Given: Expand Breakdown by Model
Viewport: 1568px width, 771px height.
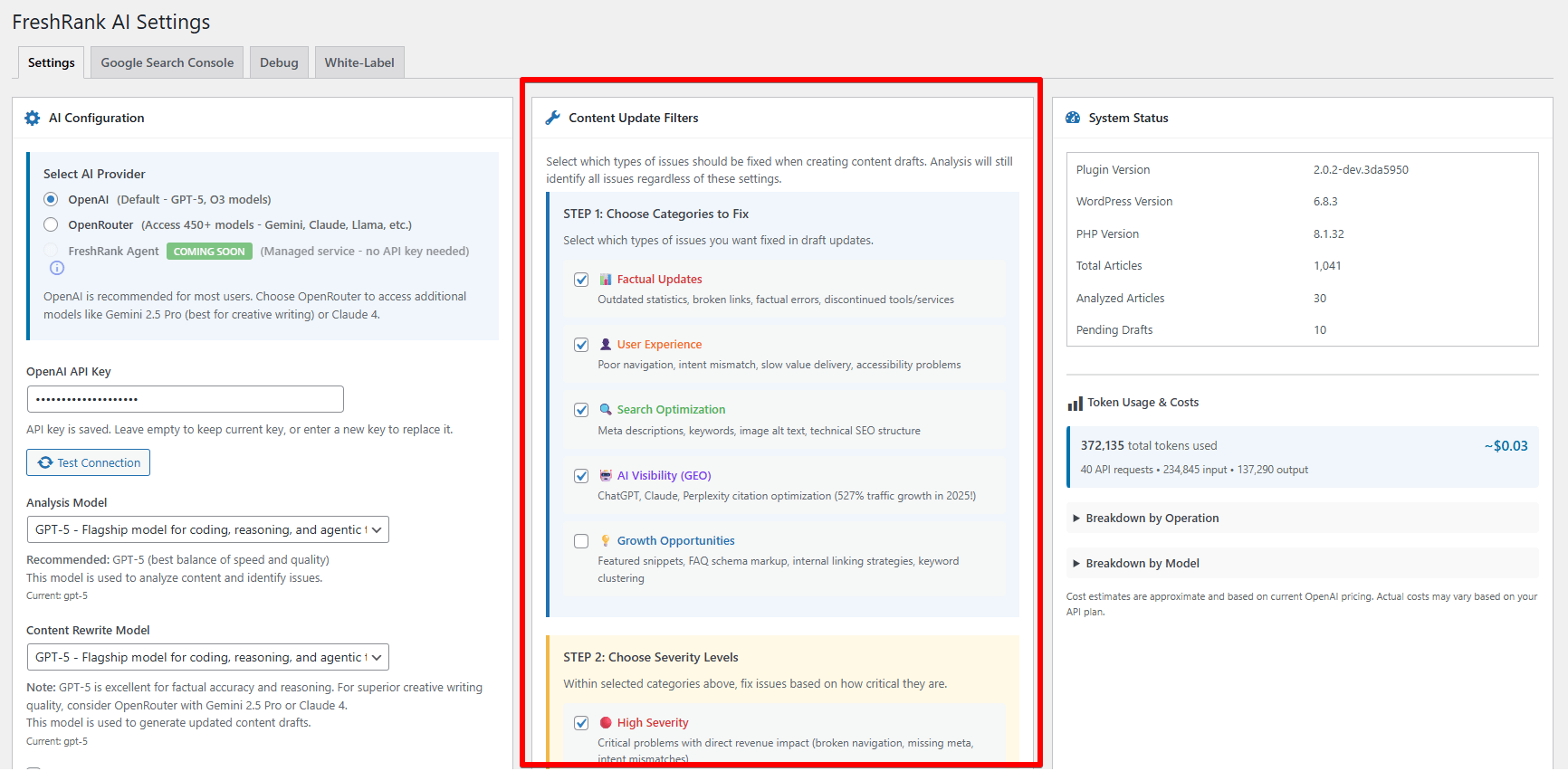Looking at the screenshot, I should [1302, 563].
